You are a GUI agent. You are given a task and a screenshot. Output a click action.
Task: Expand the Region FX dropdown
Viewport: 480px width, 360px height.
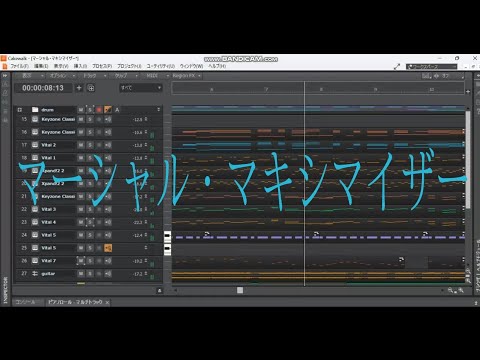(x=187, y=76)
